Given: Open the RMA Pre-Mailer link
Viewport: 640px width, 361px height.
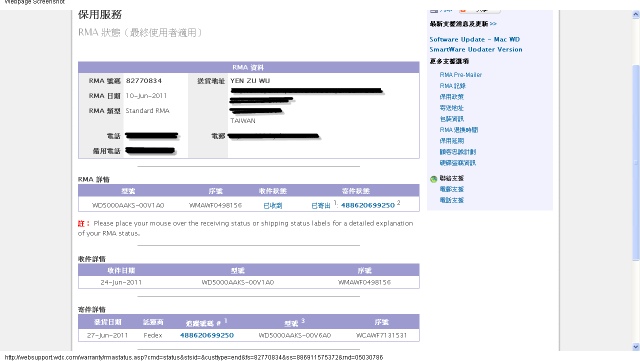Looking at the screenshot, I should click(460, 75).
